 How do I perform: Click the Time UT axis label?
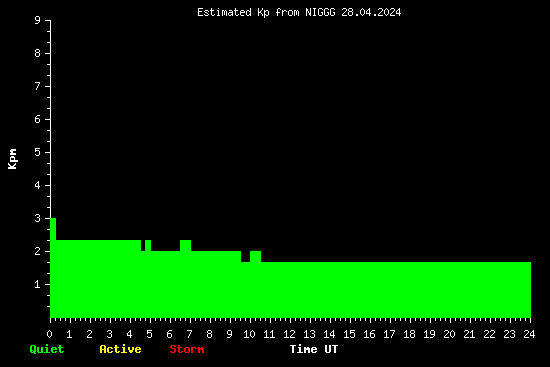pos(314,349)
